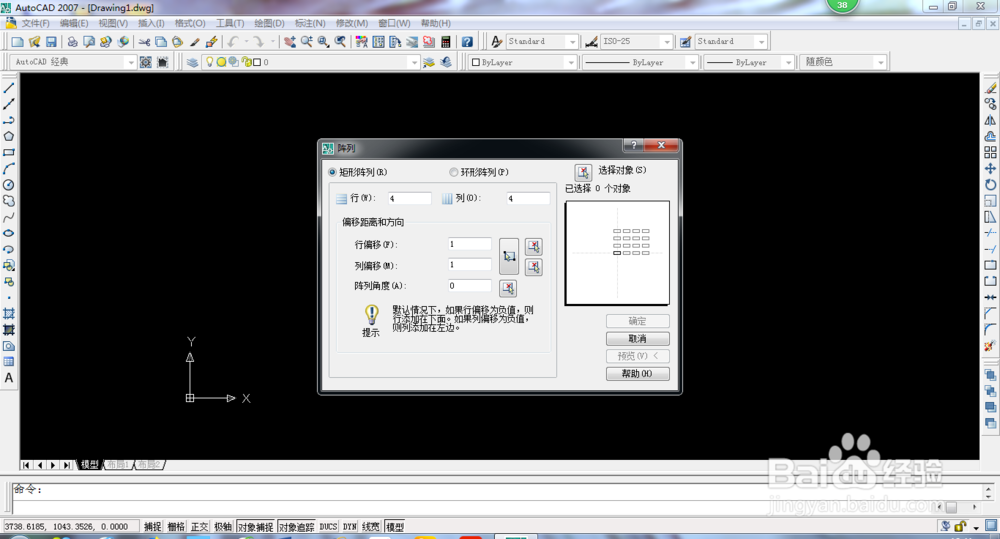Screen dimensions: 1000x539
Task: Select the Rectangle draw tool
Action: [x=9, y=152]
